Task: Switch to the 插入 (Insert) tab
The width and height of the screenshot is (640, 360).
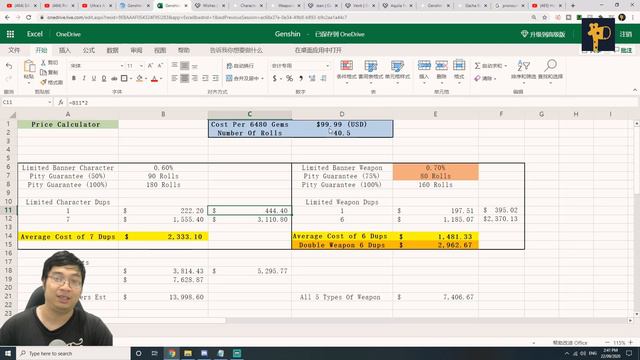Action: pyautogui.click(x=65, y=50)
